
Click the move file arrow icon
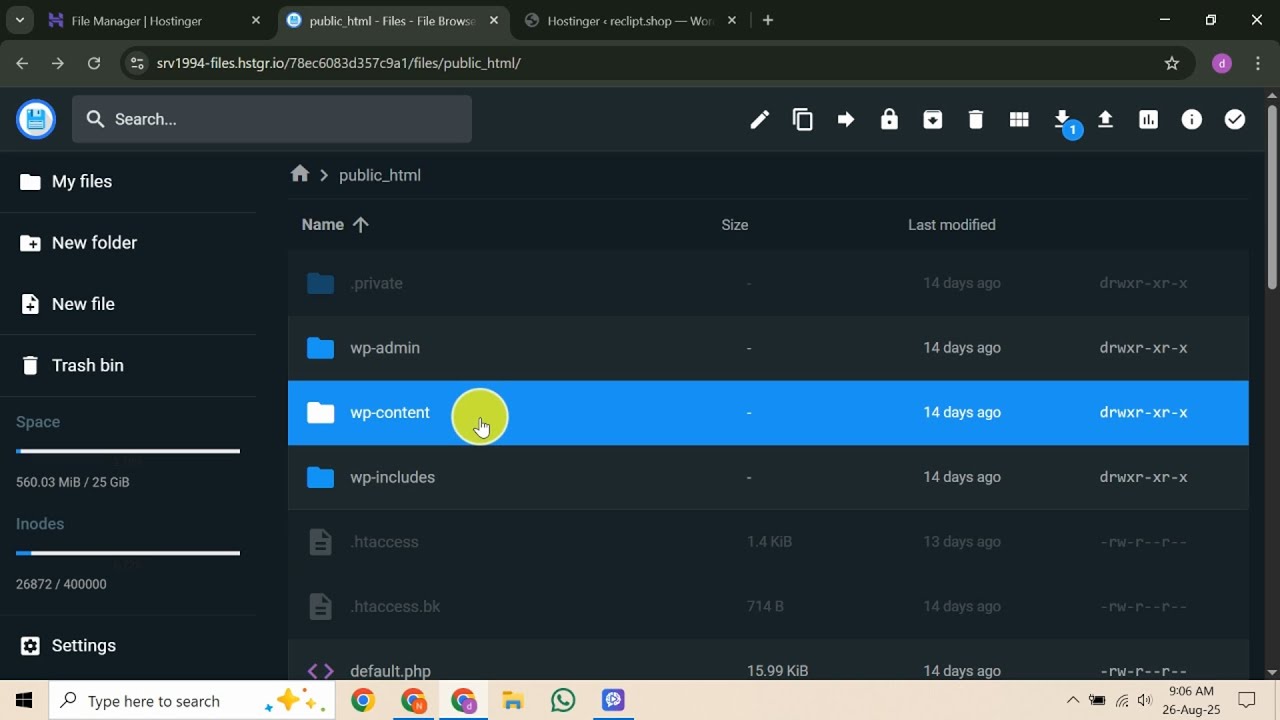click(846, 120)
